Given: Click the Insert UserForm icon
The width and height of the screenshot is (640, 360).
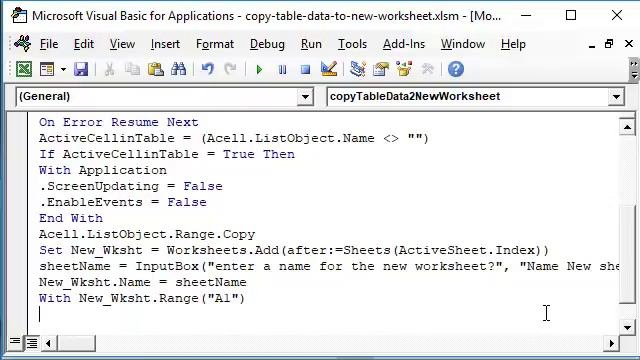Looking at the screenshot, I should [47, 69].
